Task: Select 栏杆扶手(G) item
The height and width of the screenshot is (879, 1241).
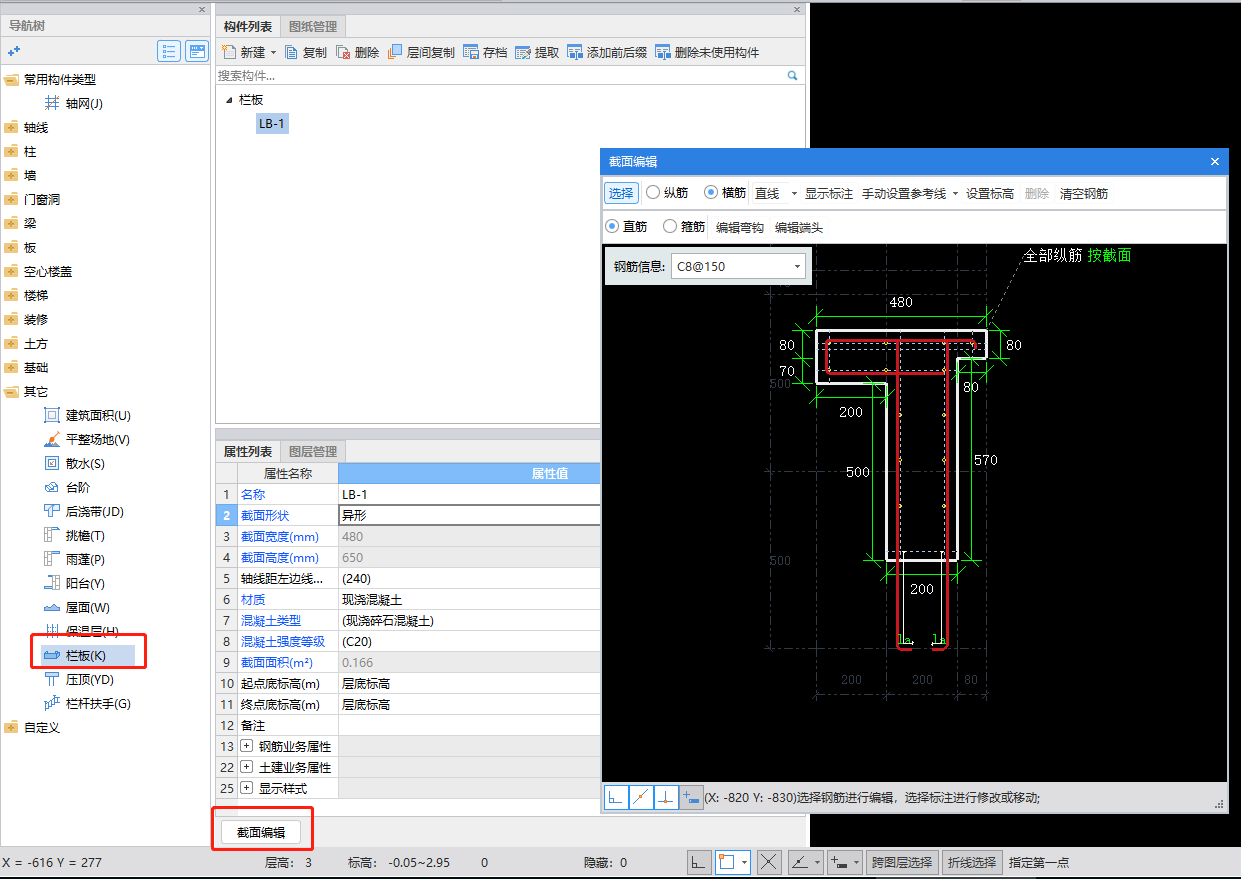Action: [x=87, y=703]
